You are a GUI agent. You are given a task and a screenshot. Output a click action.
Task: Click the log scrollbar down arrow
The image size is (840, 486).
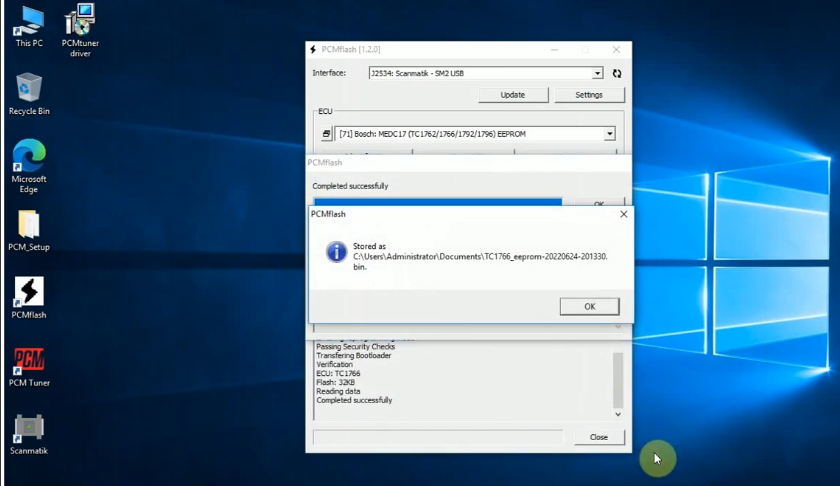618,414
